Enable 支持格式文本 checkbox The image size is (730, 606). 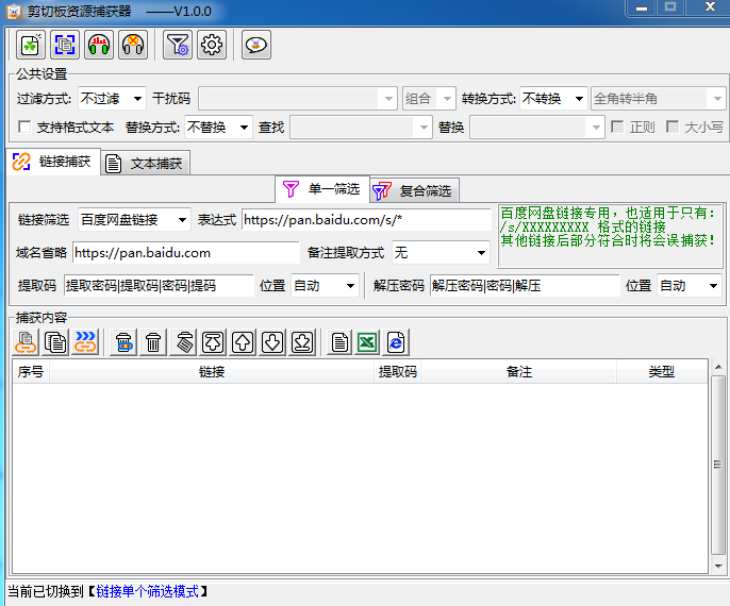click(24, 127)
